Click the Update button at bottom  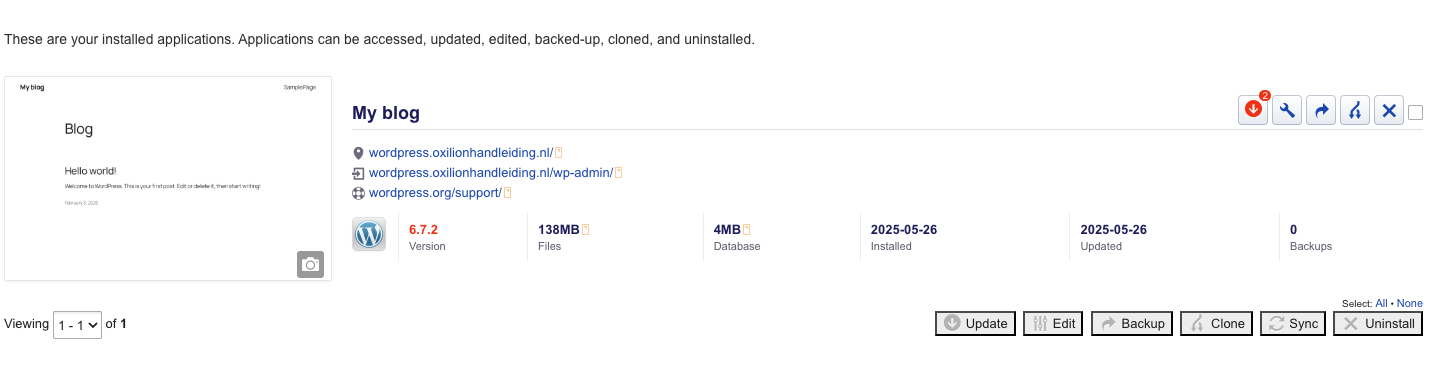pos(976,324)
